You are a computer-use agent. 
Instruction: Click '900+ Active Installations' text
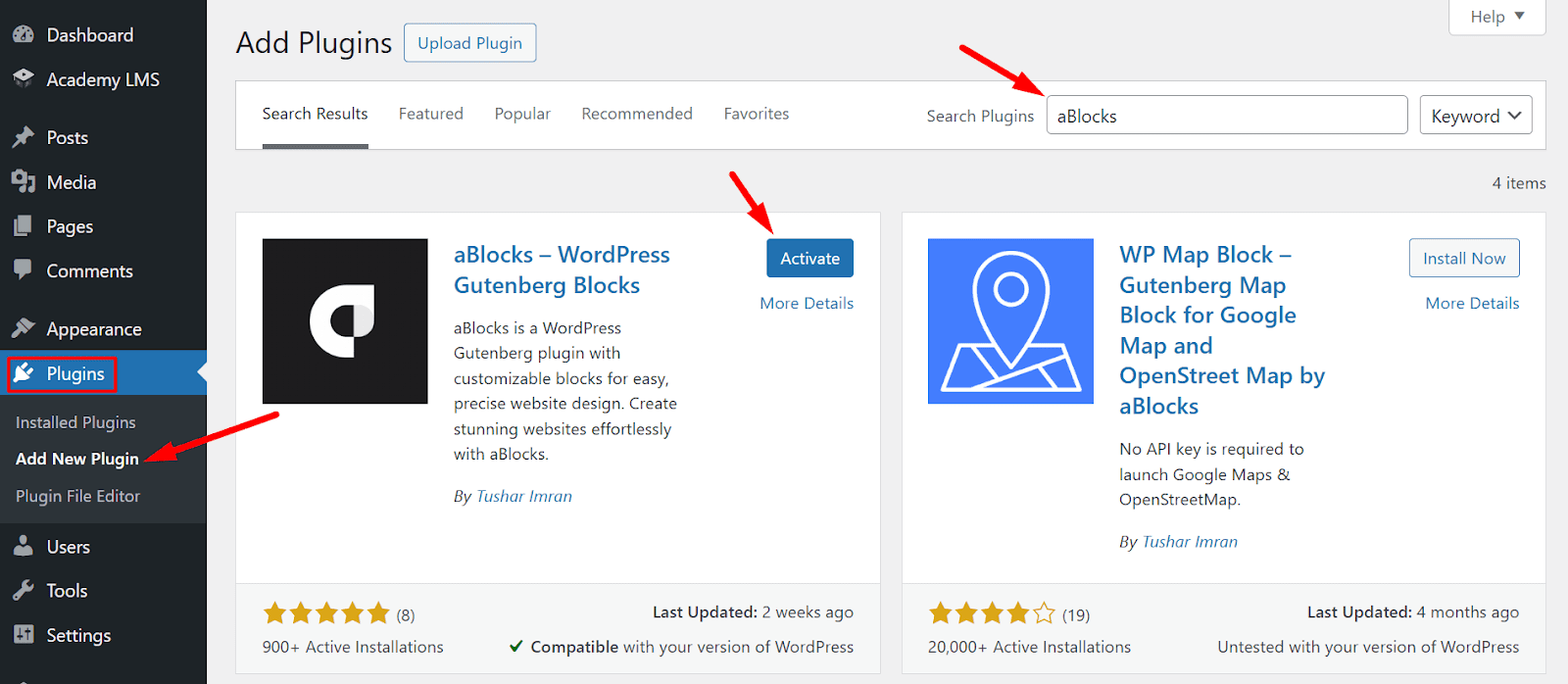pos(353,647)
